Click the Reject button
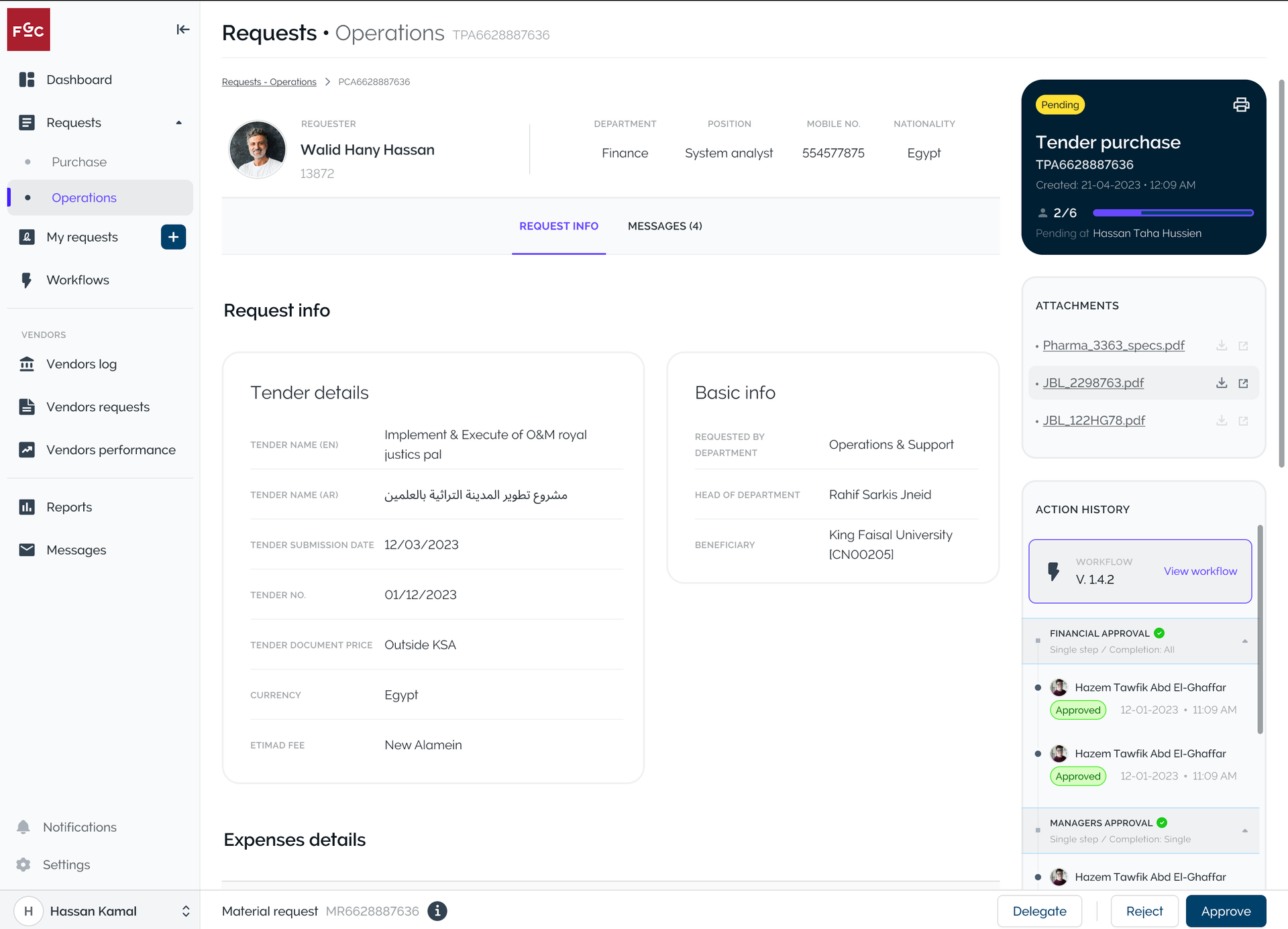Screen dimensions: 1288x929 click(1144, 911)
